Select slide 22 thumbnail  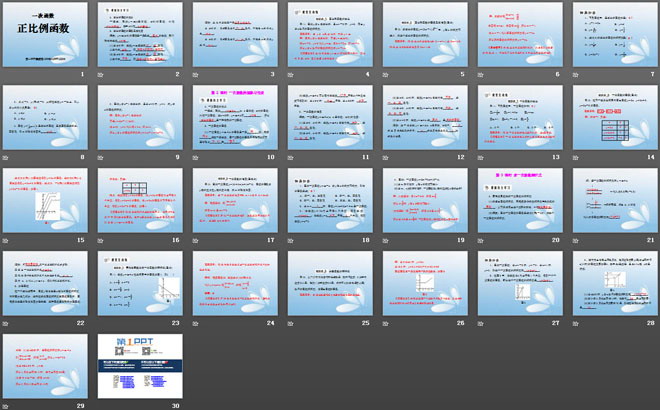pyautogui.click(x=45, y=283)
